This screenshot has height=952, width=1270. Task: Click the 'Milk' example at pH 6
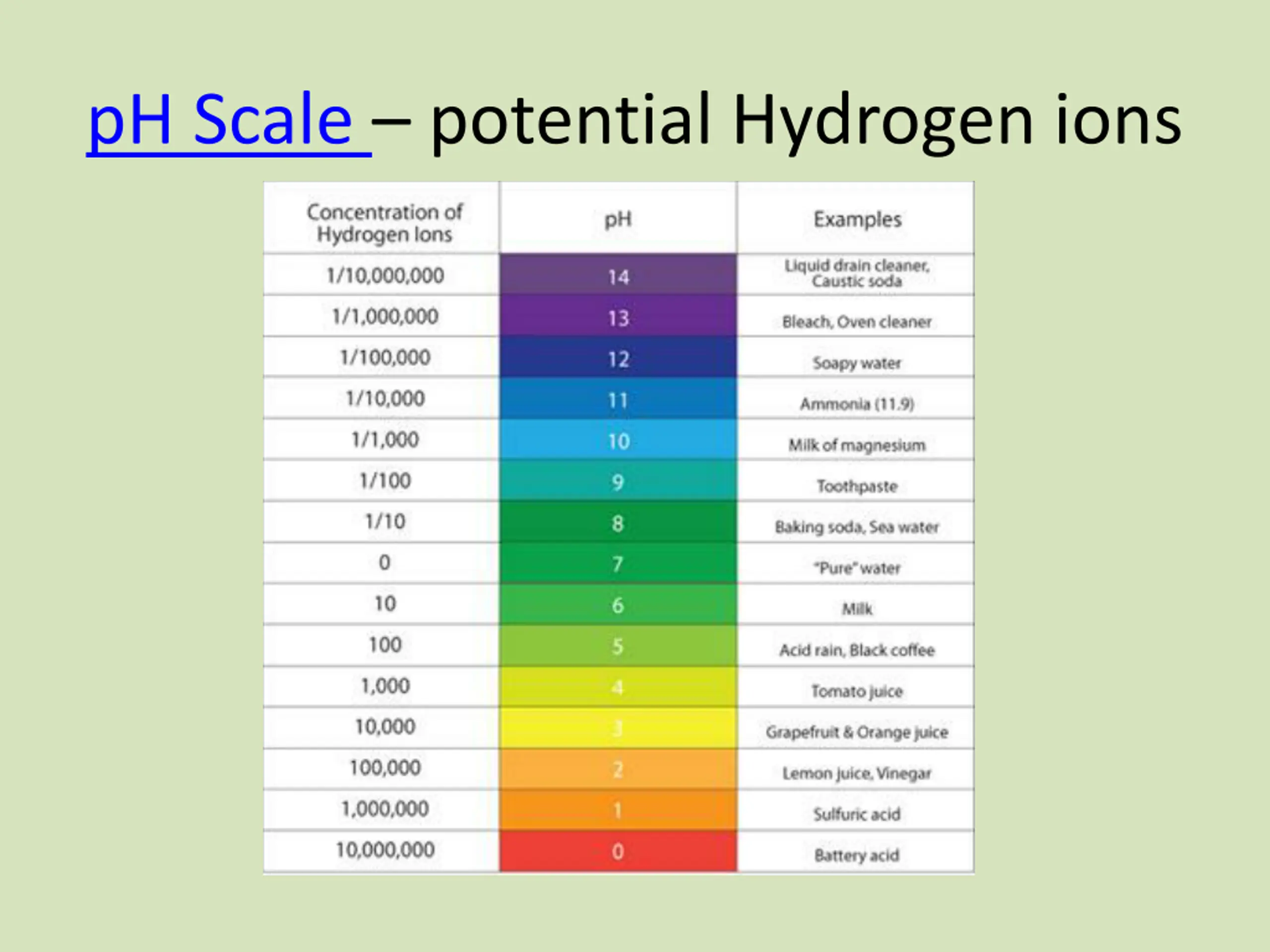click(857, 609)
